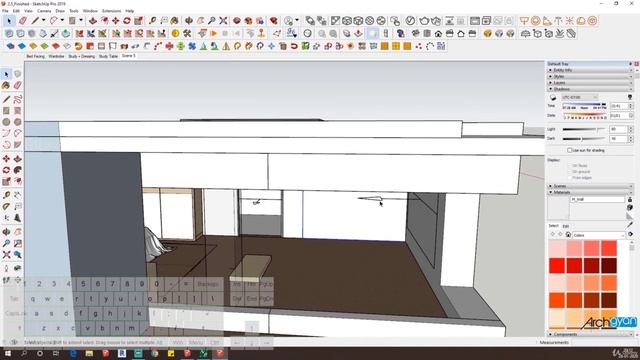Toggle Show/Hide Shadows button in Shadows panel

[x=553, y=97]
